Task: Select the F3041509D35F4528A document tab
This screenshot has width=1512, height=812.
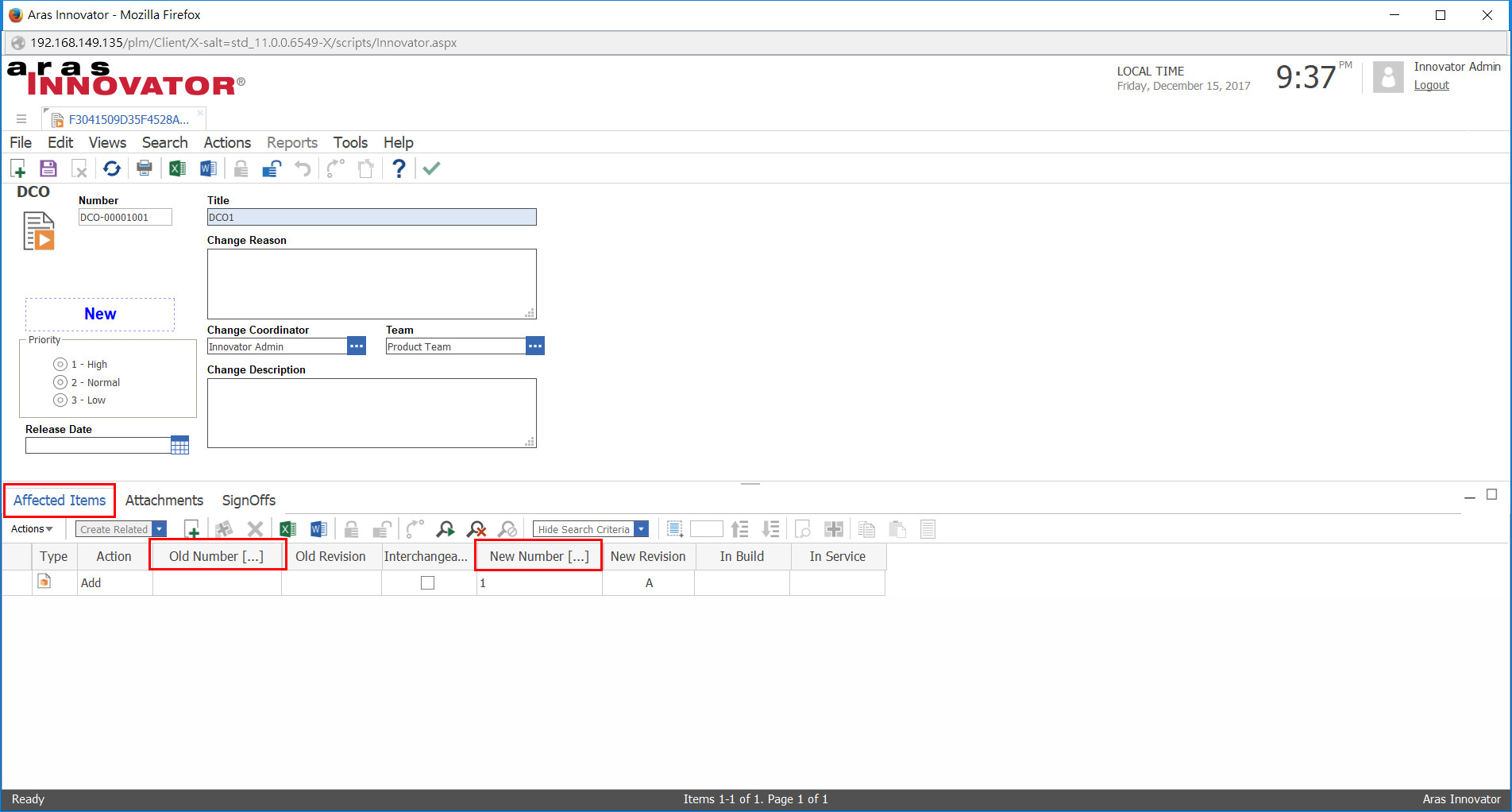Action: click(x=123, y=120)
